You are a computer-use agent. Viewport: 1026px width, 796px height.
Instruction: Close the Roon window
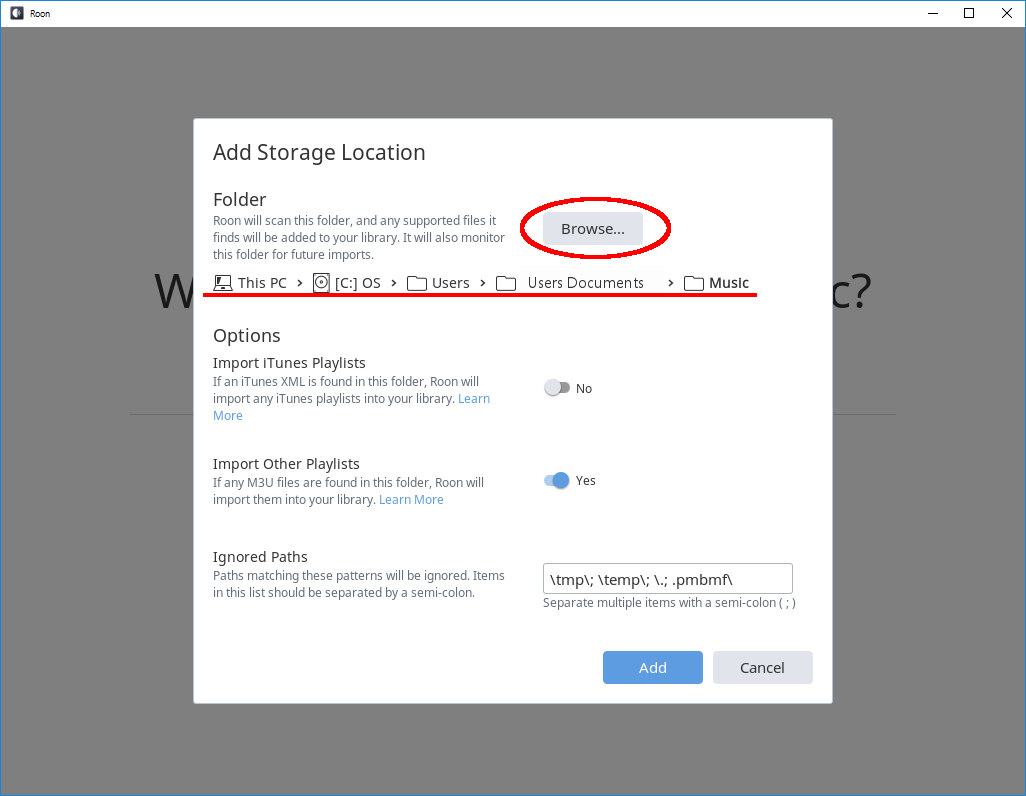pos(1007,13)
